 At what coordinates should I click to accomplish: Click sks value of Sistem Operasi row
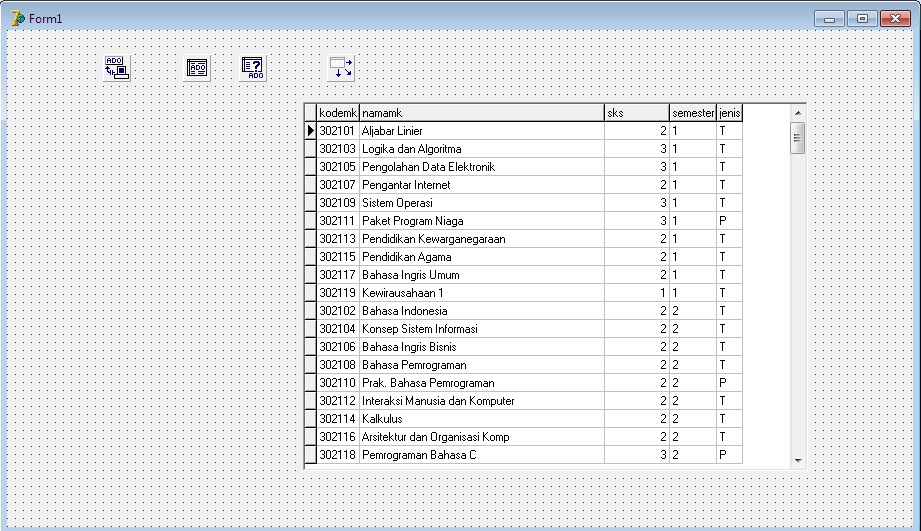click(637, 203)
